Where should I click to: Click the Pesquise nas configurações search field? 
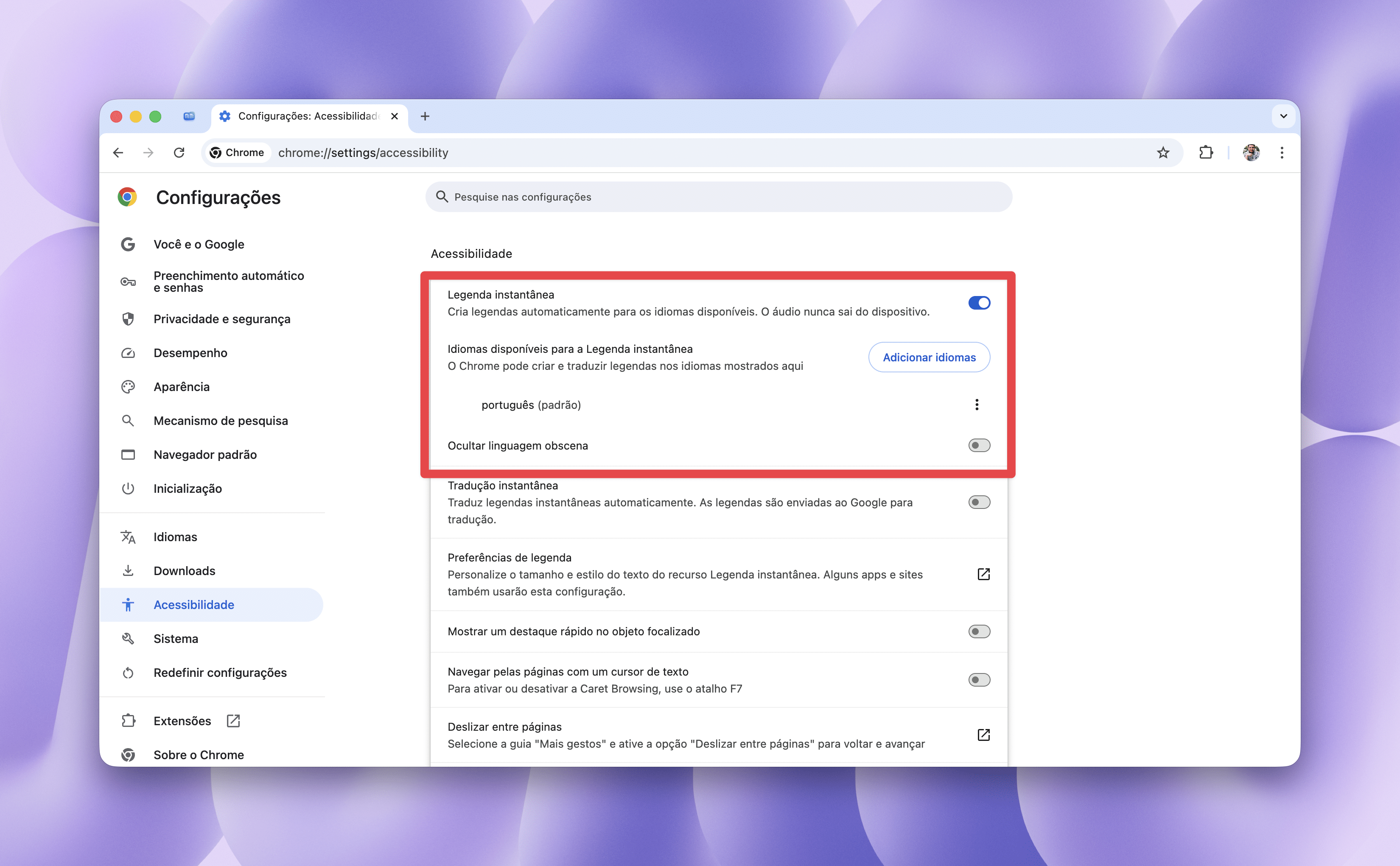[718, 197]
